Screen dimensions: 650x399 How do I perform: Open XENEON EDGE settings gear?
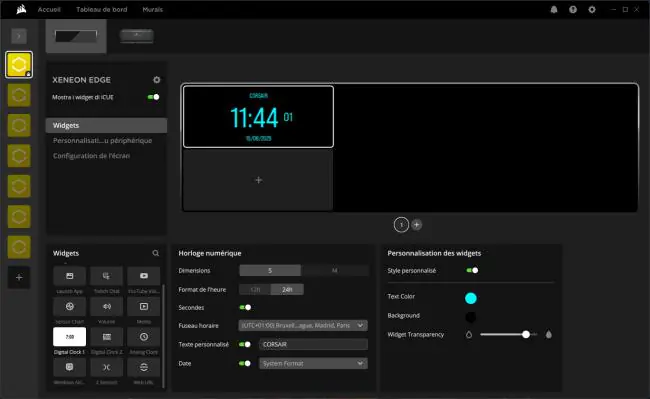[157, 80]
